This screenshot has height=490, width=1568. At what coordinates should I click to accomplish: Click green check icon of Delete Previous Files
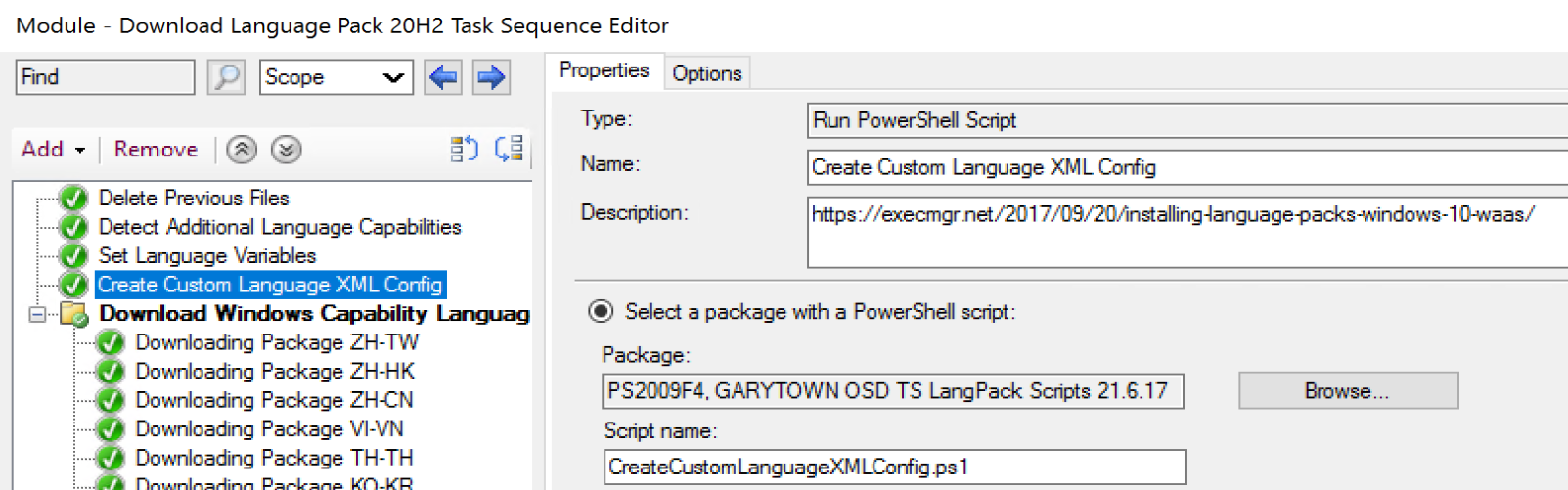coord(73,199)
